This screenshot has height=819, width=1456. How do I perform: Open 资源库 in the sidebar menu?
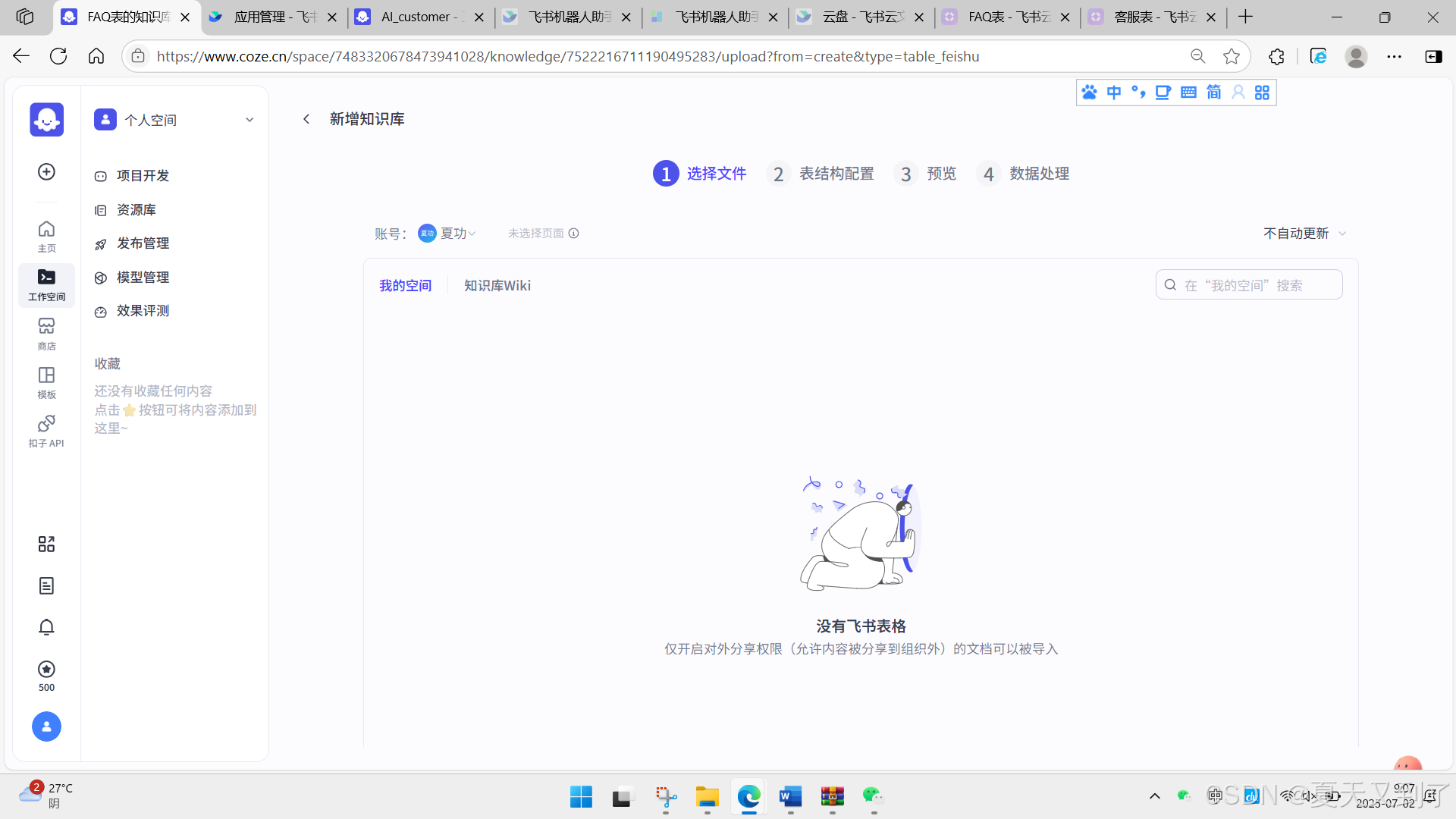click(x=136, y=210)
